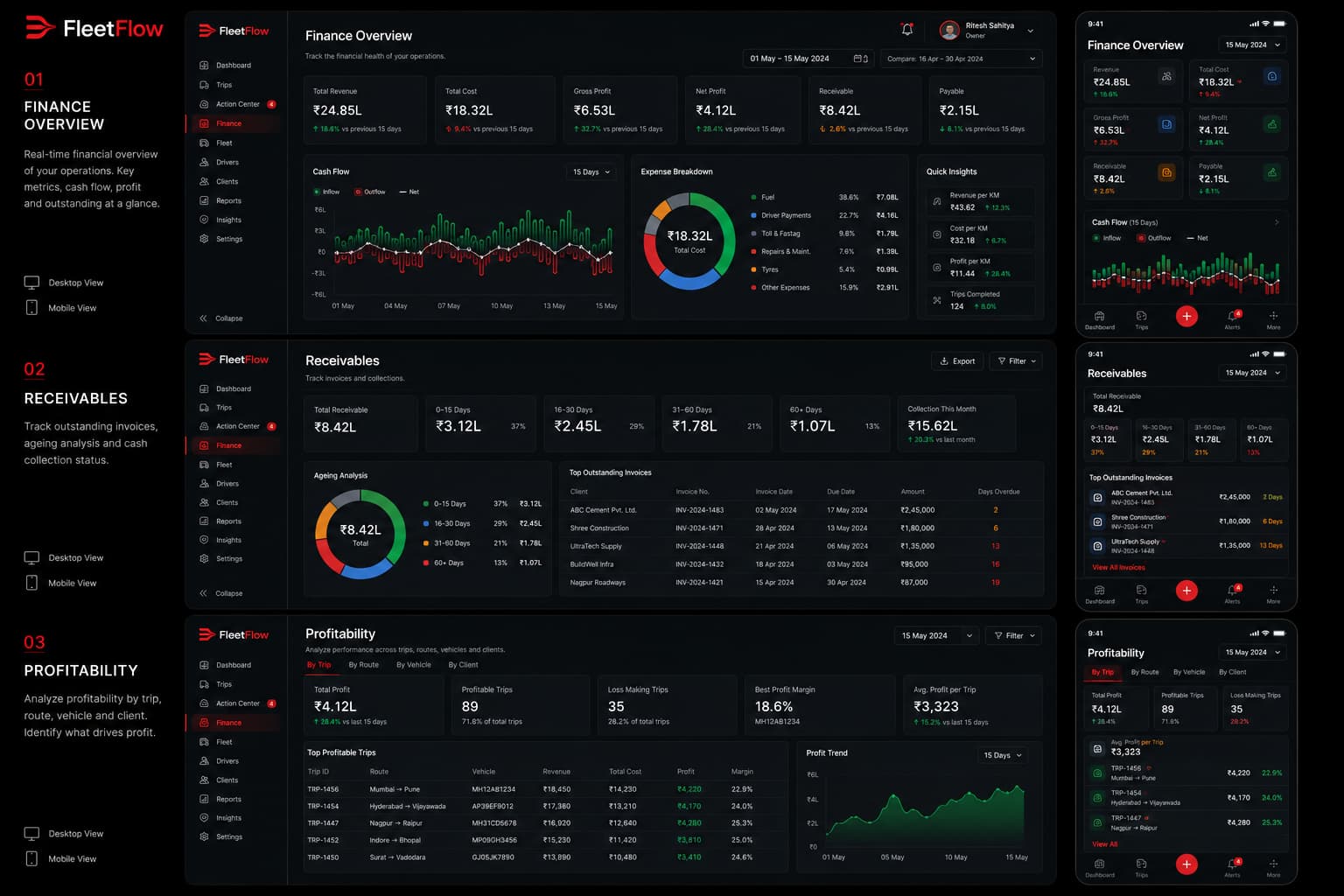1344x896 pixels.
Task: Tap the ABC Cement invoice icon on mobile Receivables
Action: [1097, 497]
